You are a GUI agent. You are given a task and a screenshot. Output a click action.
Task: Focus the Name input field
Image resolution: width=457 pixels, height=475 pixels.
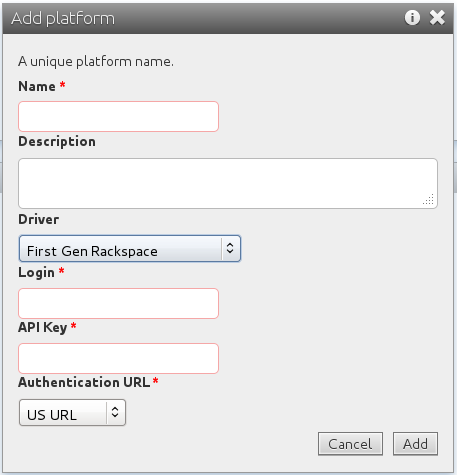pyautogui.click(x=118, y=116)
